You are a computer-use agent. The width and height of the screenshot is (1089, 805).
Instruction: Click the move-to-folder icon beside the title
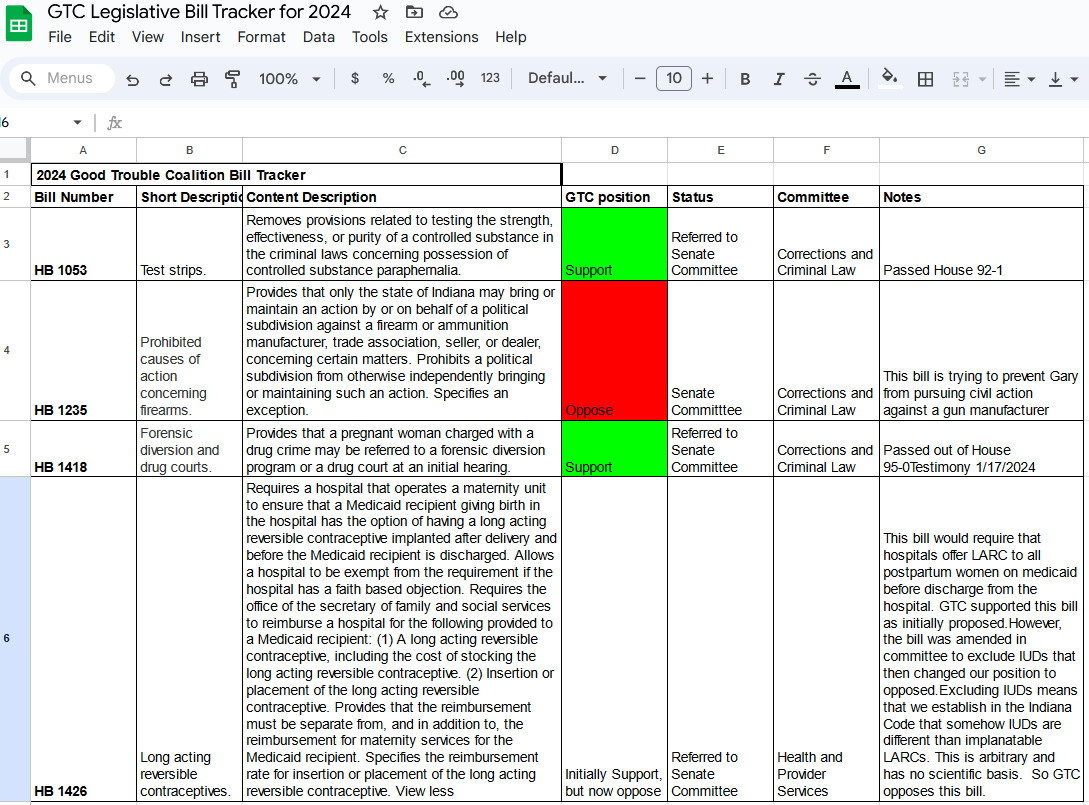(x=414, y=13)
